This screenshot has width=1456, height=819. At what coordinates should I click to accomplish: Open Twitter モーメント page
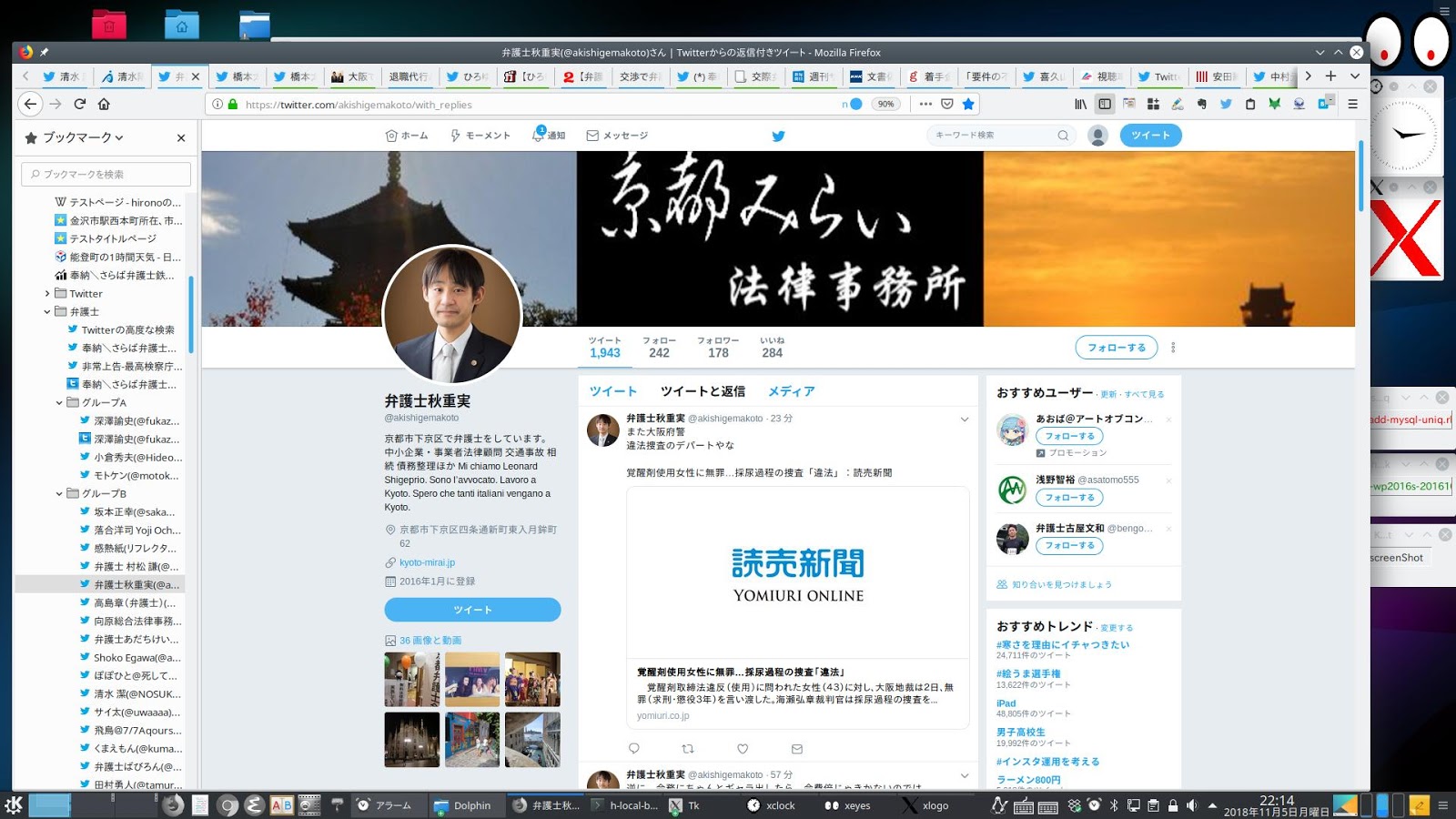click(x=480, y=136)
